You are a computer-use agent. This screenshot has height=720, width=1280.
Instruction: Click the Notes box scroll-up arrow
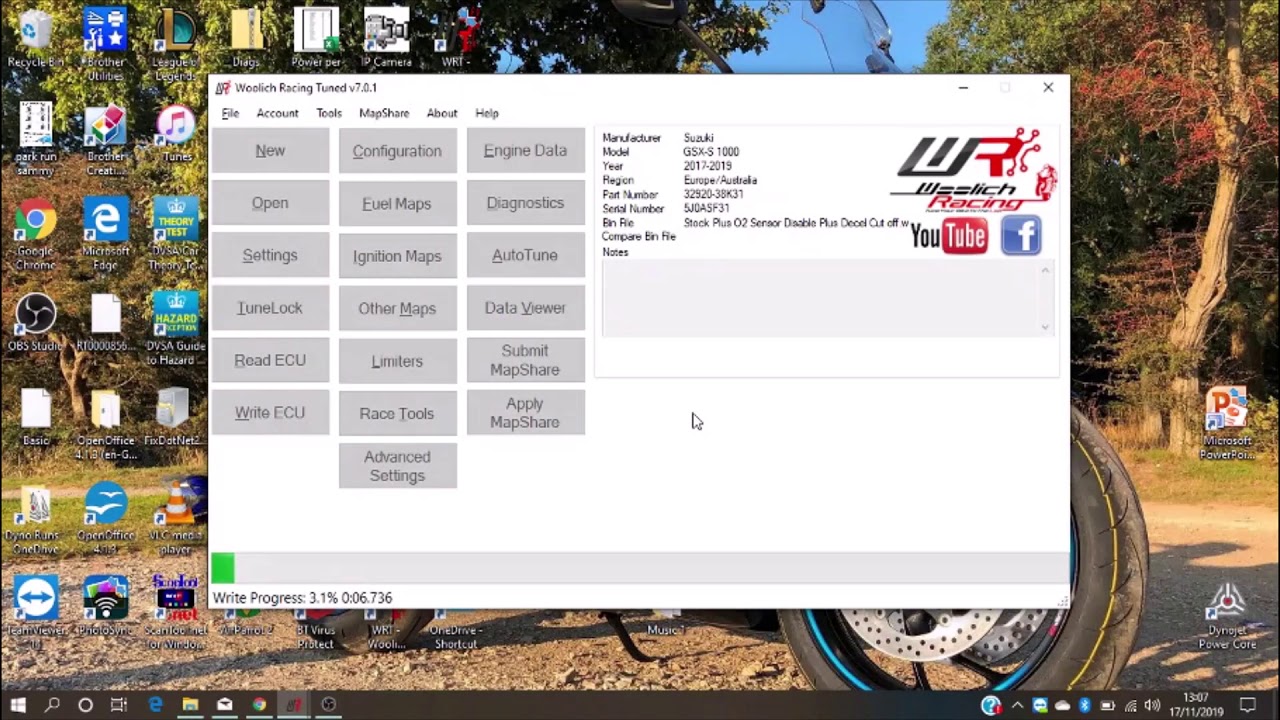point(1046,270)
